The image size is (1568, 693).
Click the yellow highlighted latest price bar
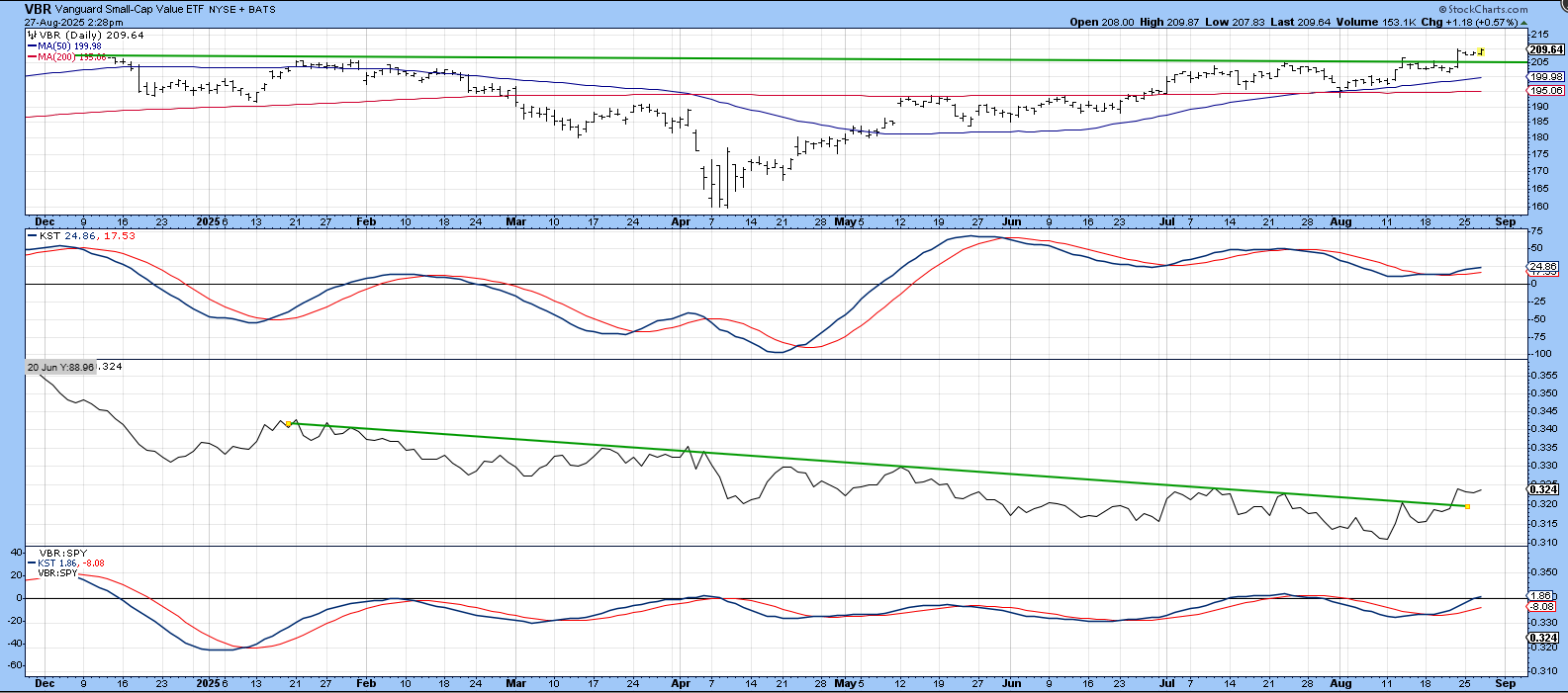[x=1481, y=51]
